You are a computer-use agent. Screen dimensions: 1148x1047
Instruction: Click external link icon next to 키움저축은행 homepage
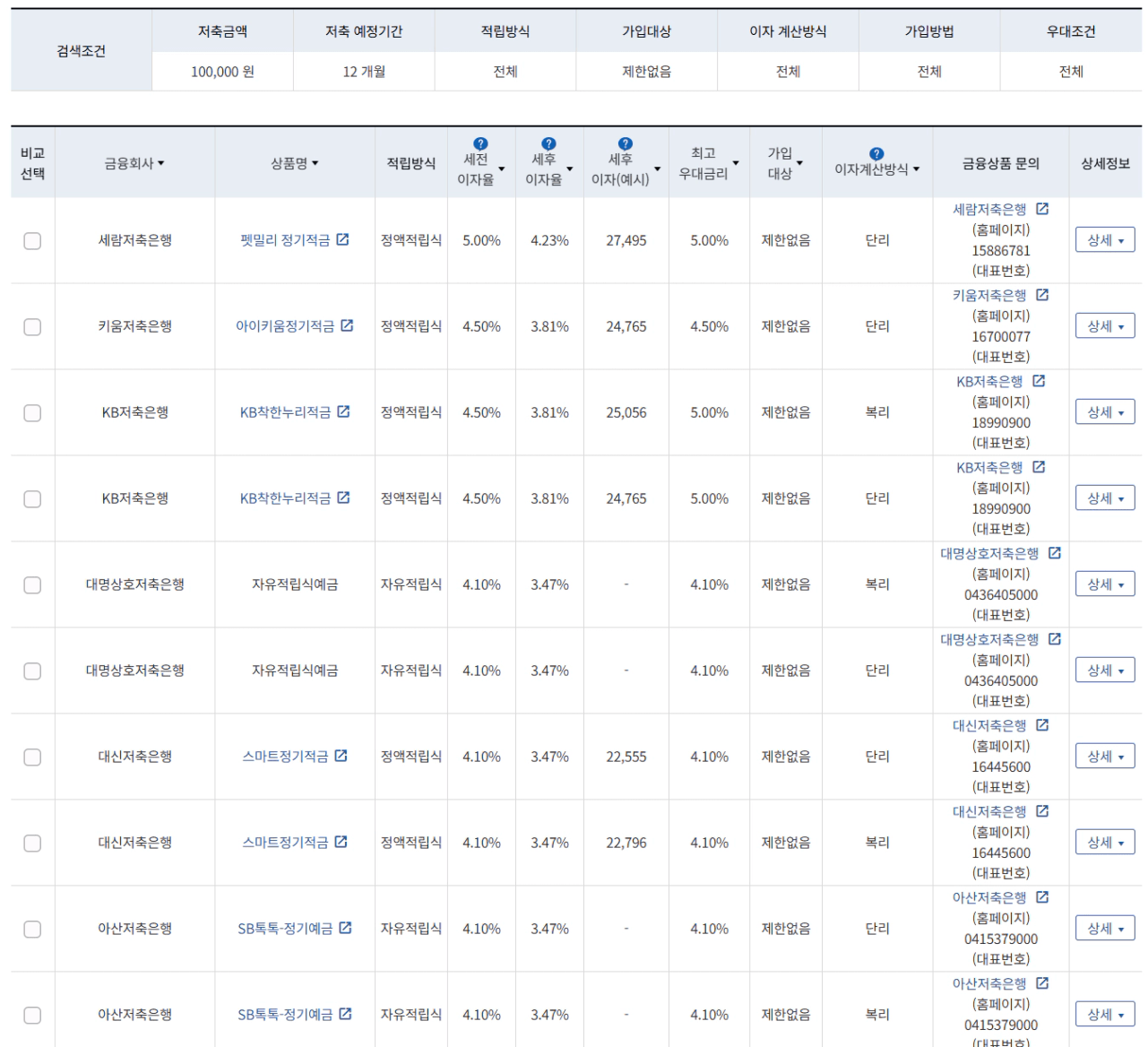1042,295
